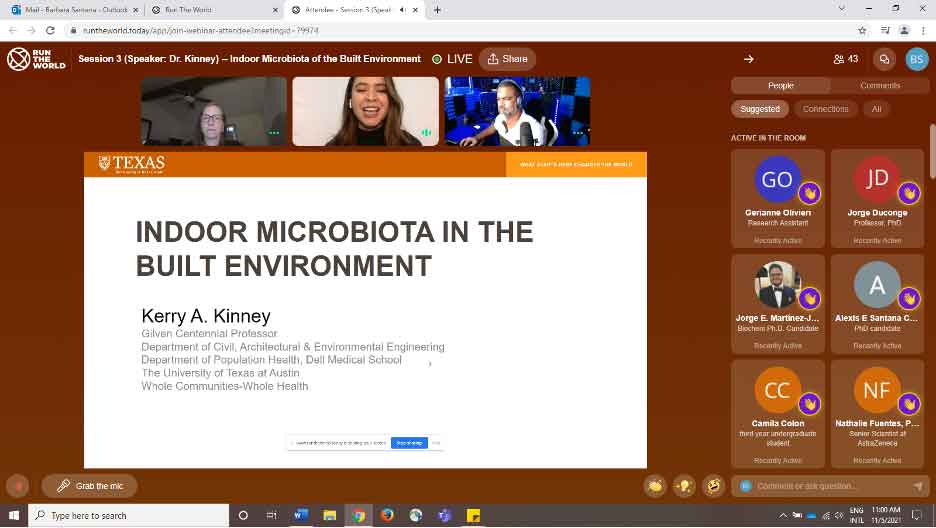936x528 pixels.
Task: Open the chat messages icon
Action: (x=883, y=59)
